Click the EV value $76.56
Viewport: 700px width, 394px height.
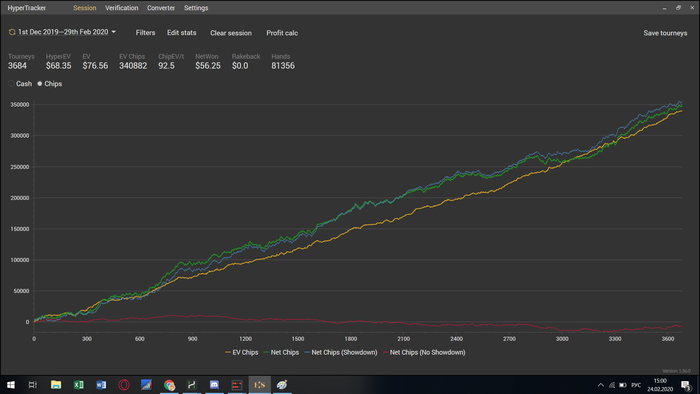[95, 66]
